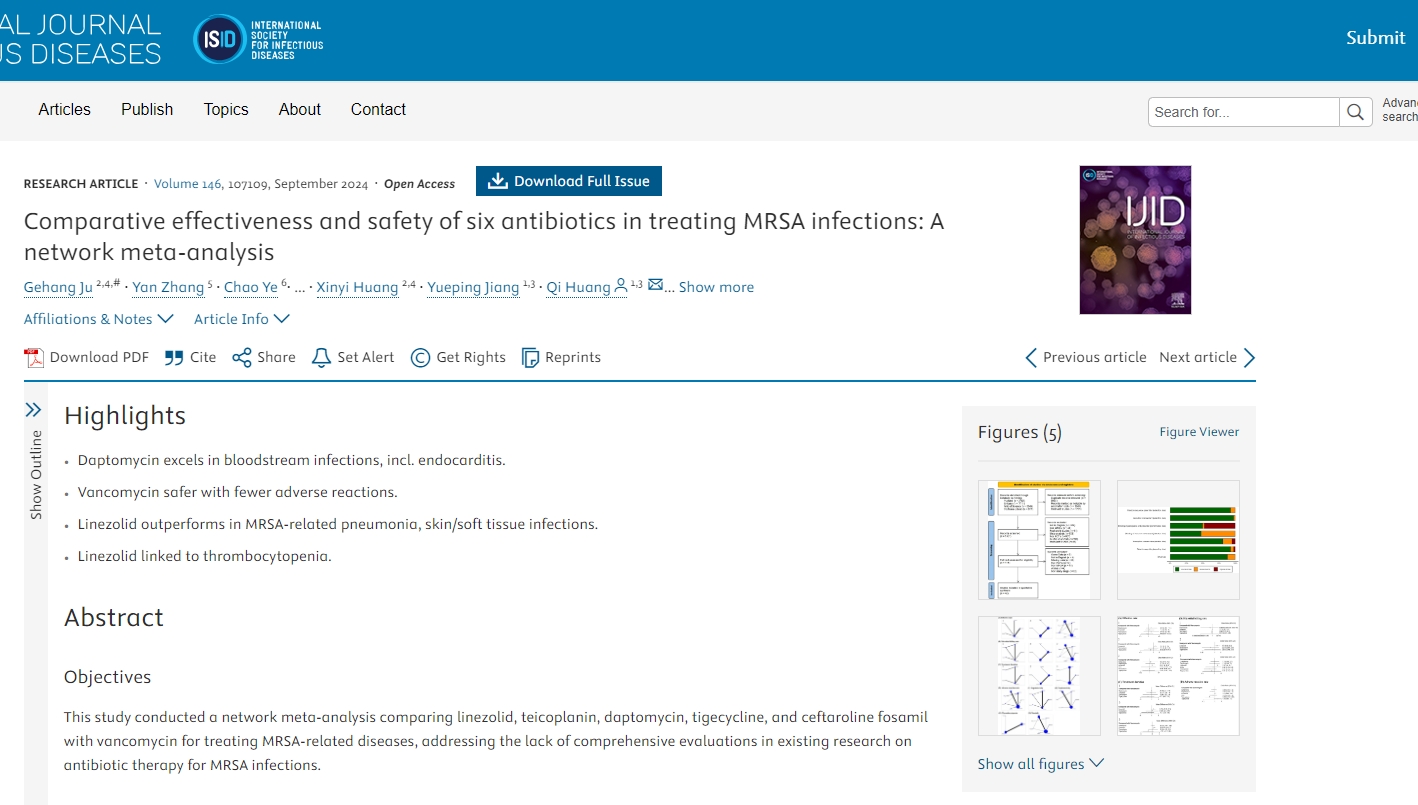
Task: Click the search magnifier icon
Action: (1355, 112)
